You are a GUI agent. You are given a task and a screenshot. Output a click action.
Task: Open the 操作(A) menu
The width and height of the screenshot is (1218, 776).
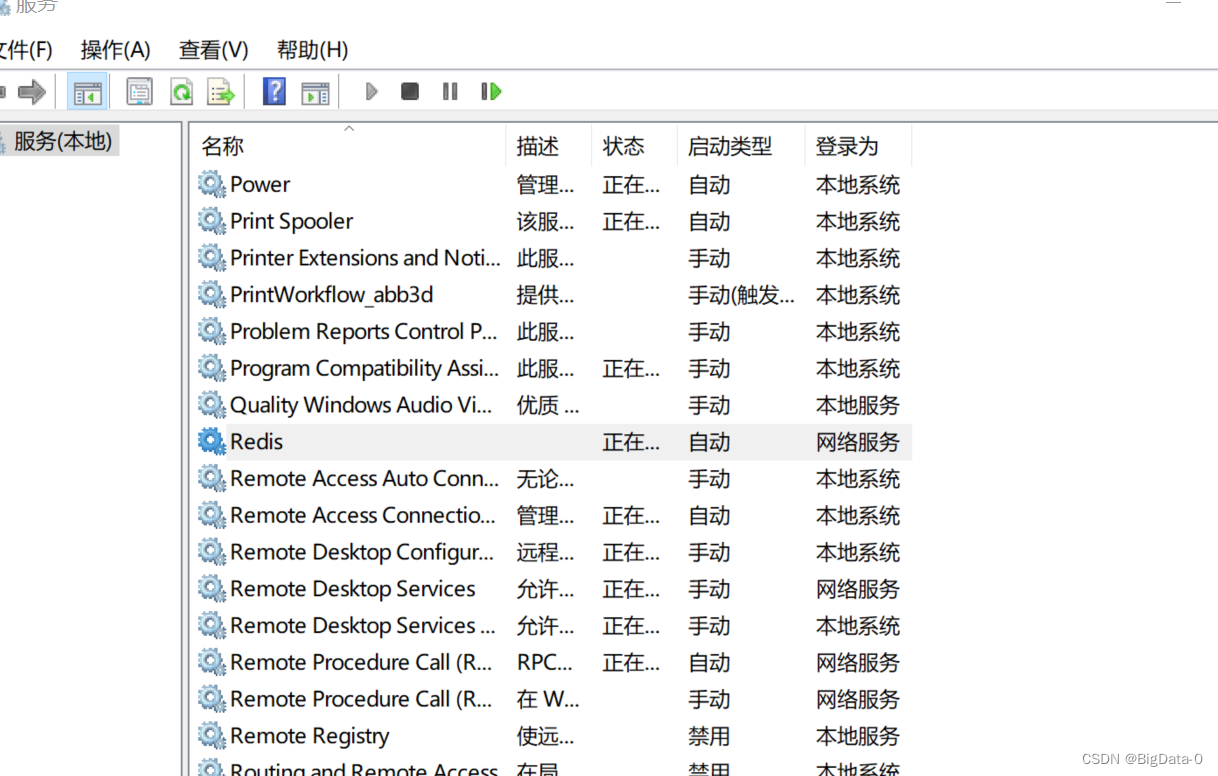116,50
